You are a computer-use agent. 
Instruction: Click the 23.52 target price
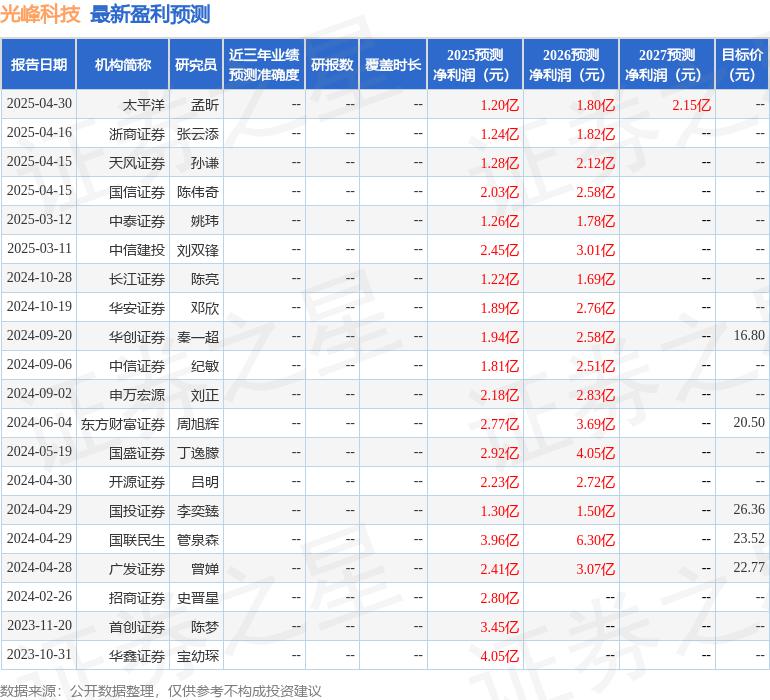click(x=749, y=538)
